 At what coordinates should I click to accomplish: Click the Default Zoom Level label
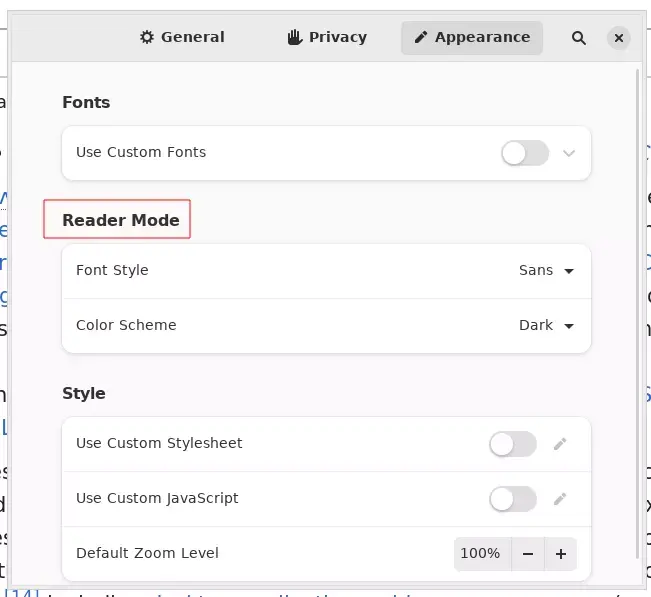tap(147, 553)
